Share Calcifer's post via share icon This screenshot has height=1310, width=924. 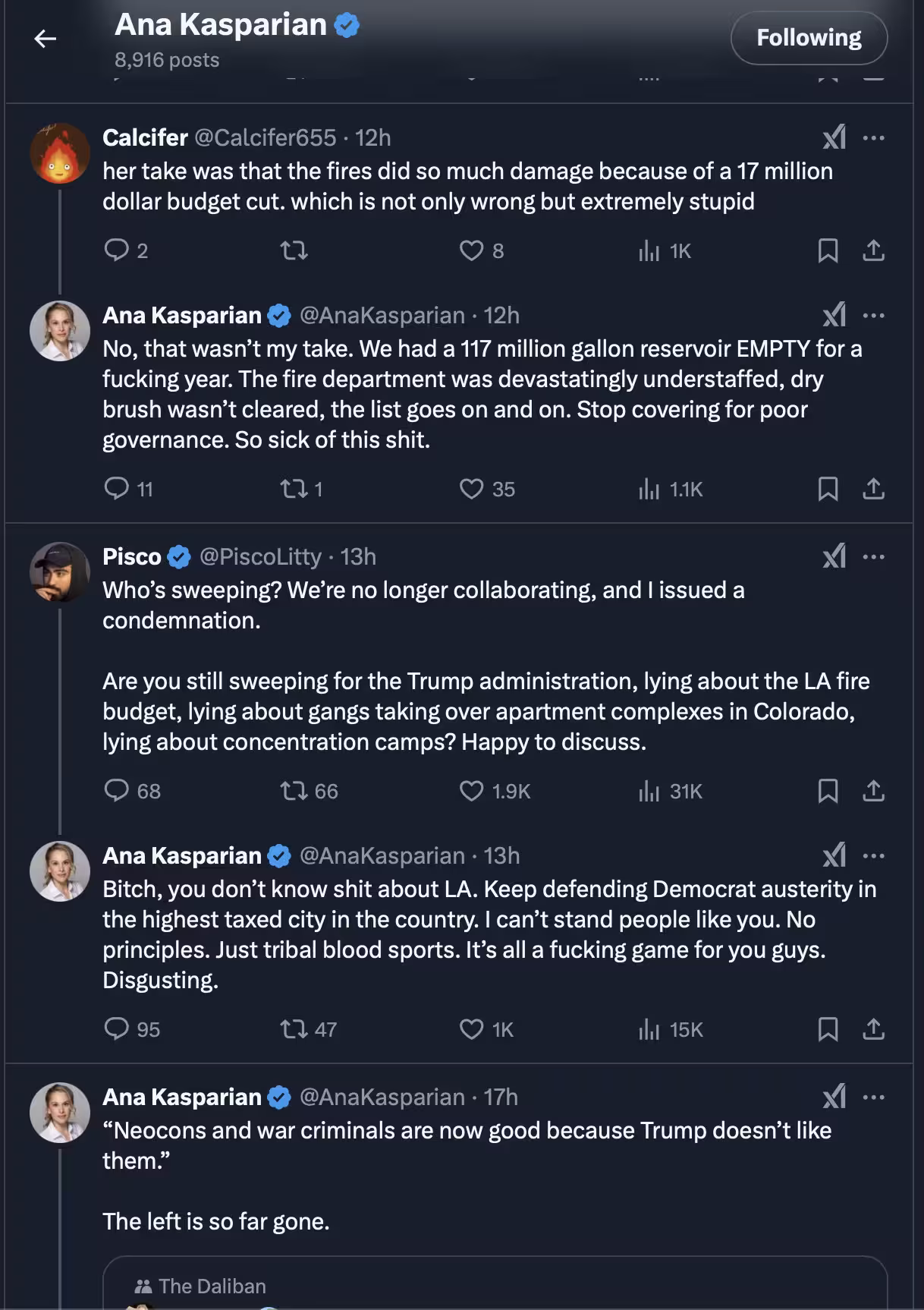pos(873,250)
